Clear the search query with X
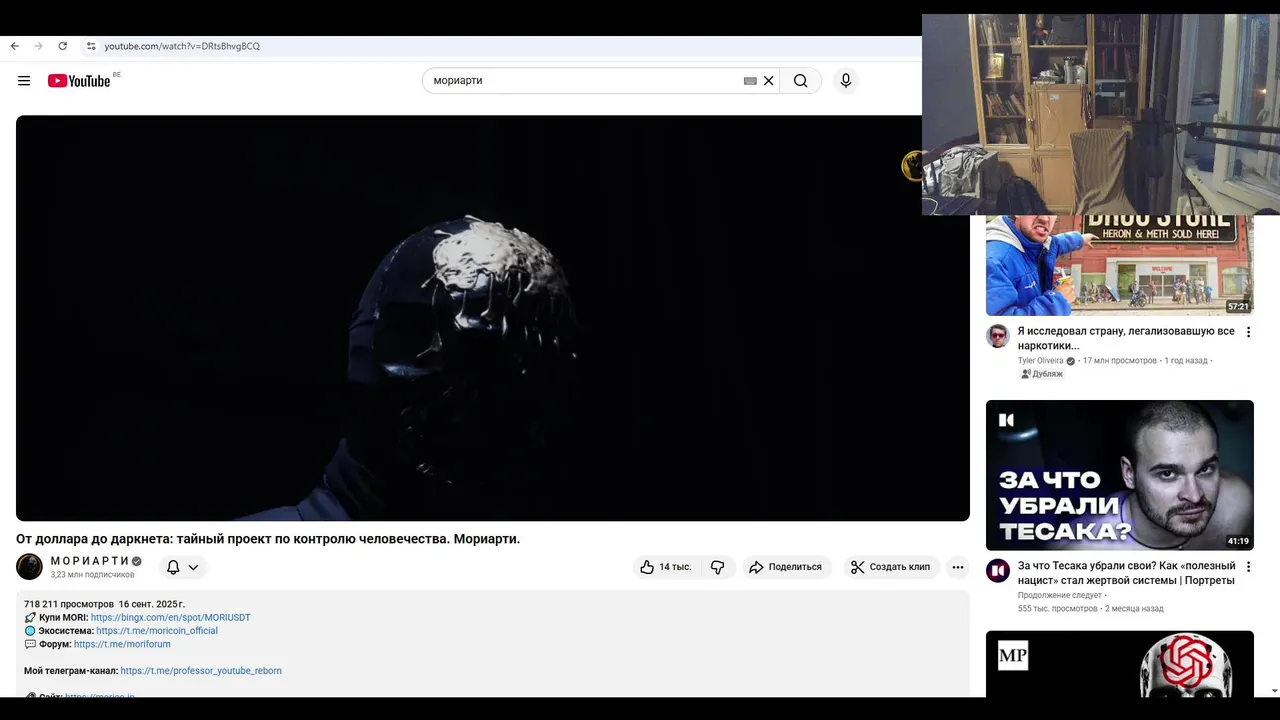Screen dimensions: 1280x720 (769, 81)
